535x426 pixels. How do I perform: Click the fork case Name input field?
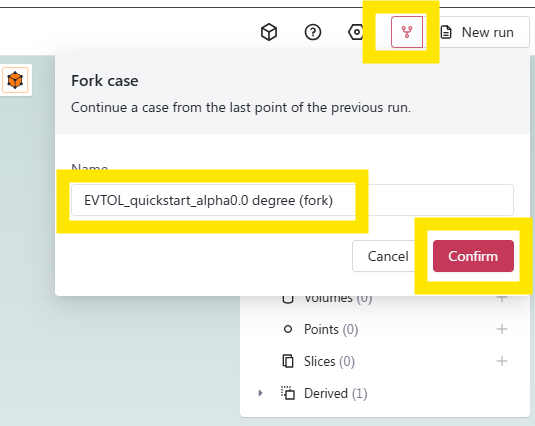(x=292, y=200)
